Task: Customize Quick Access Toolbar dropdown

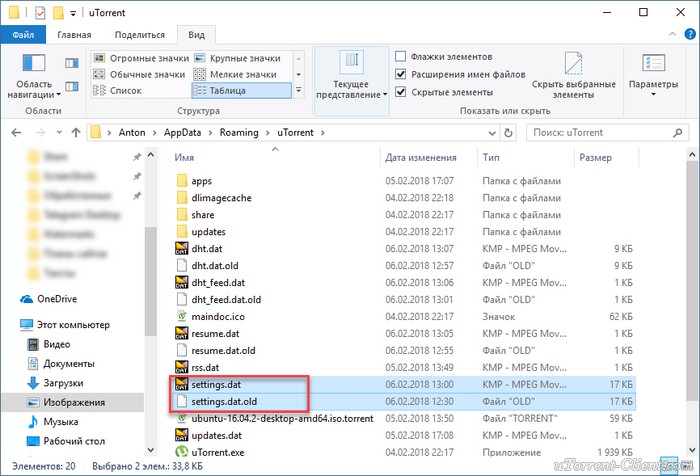Action: [x=73, y=13]
